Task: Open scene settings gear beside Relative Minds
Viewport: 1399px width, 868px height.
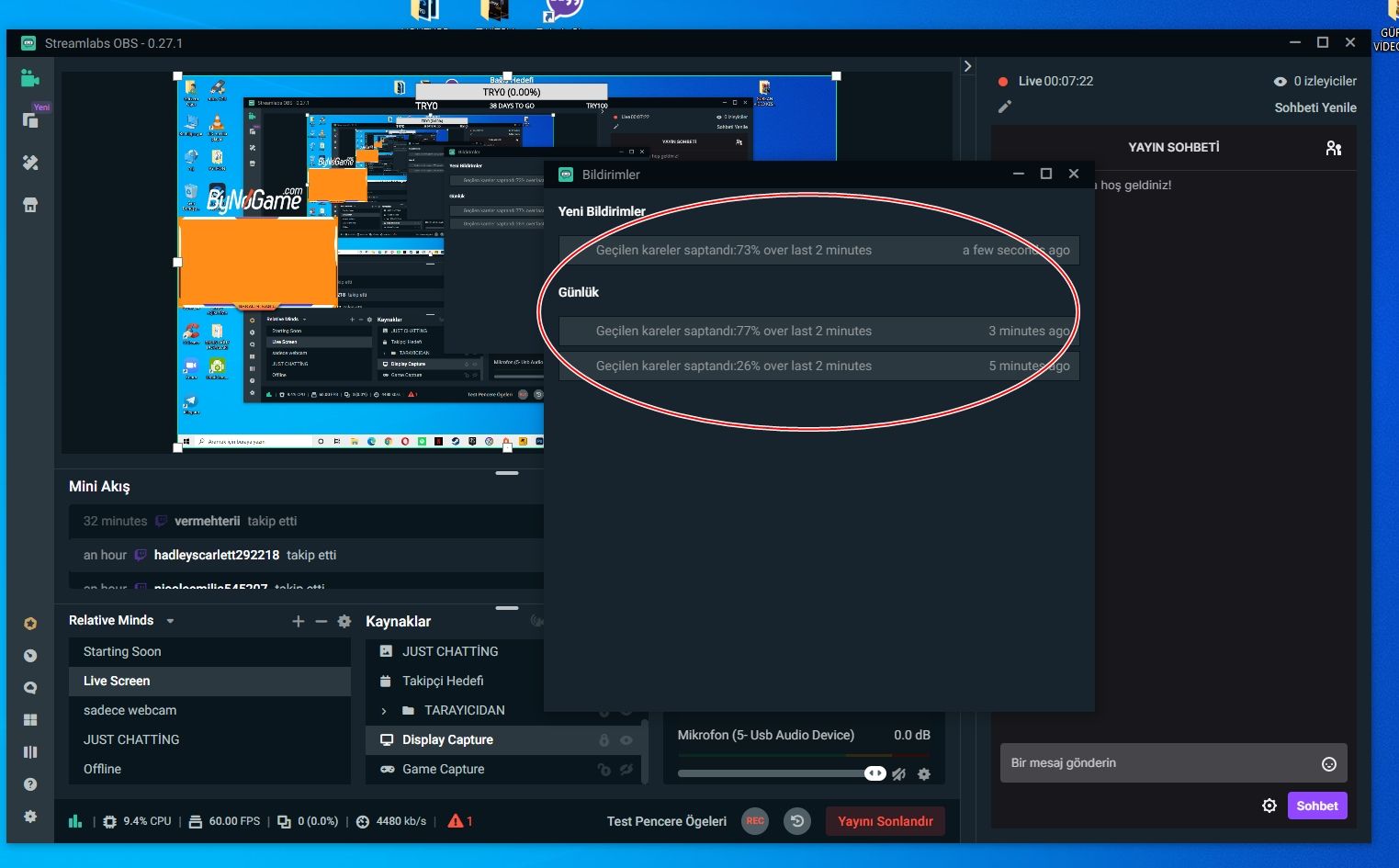Action: click(x=344, y=622)
